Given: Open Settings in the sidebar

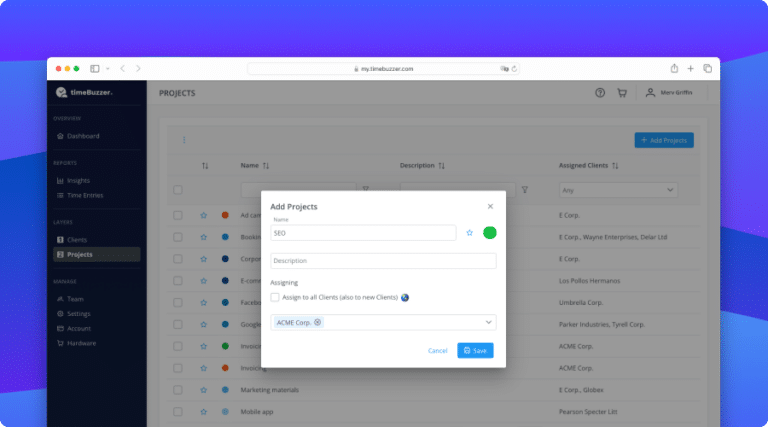Looking at the screenshot, I should [73, 314].
